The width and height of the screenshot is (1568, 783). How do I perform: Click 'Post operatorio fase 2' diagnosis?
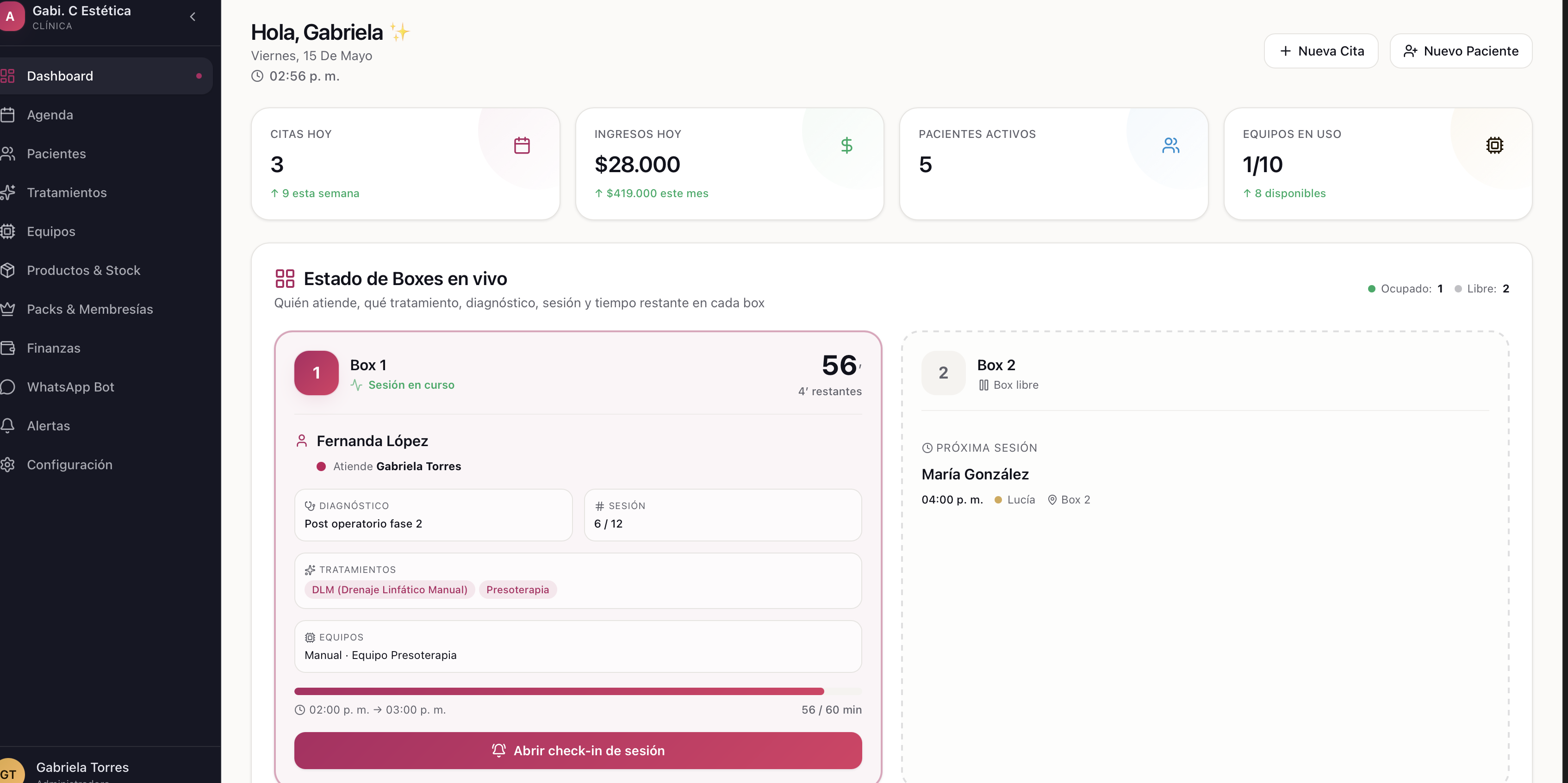tap(363, 524)
